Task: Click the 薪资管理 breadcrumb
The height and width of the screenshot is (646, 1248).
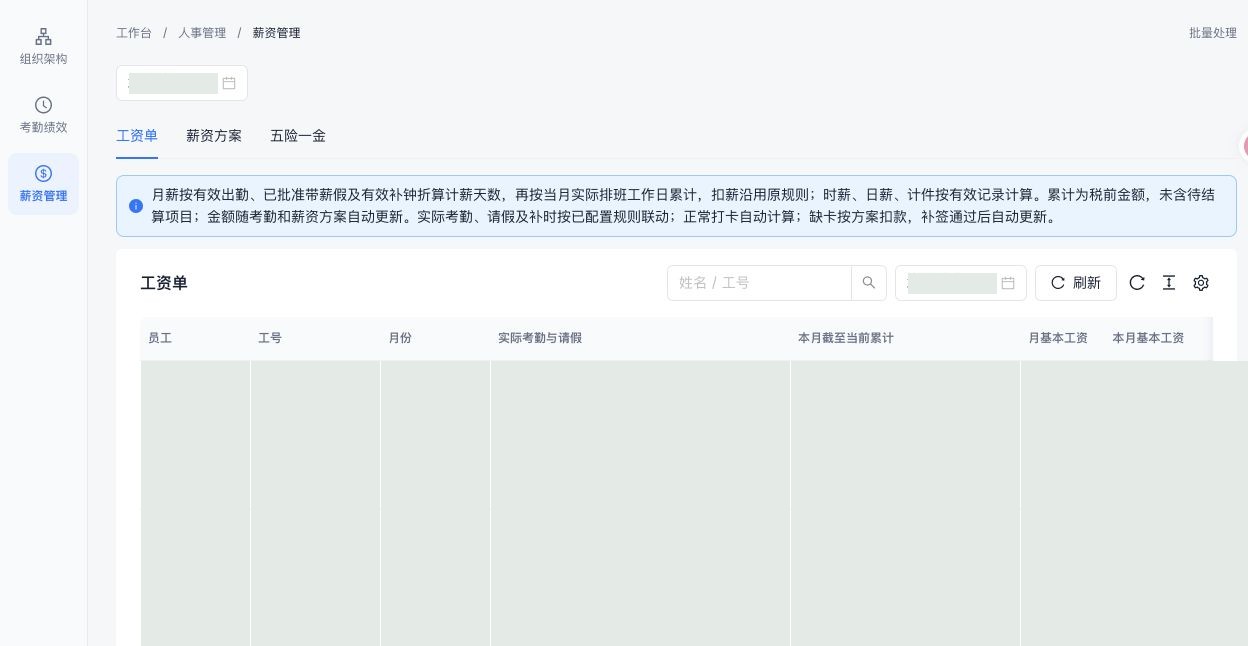Action: click(277, 33)
